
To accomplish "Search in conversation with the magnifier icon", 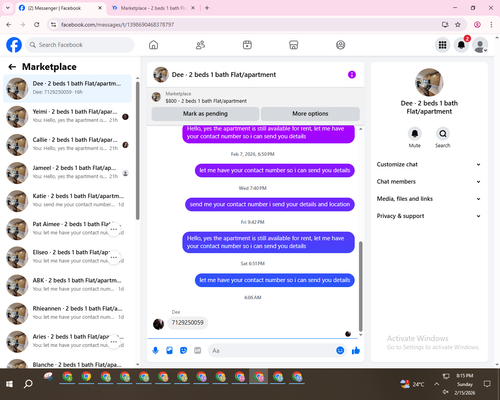I will tap(443, 134).
